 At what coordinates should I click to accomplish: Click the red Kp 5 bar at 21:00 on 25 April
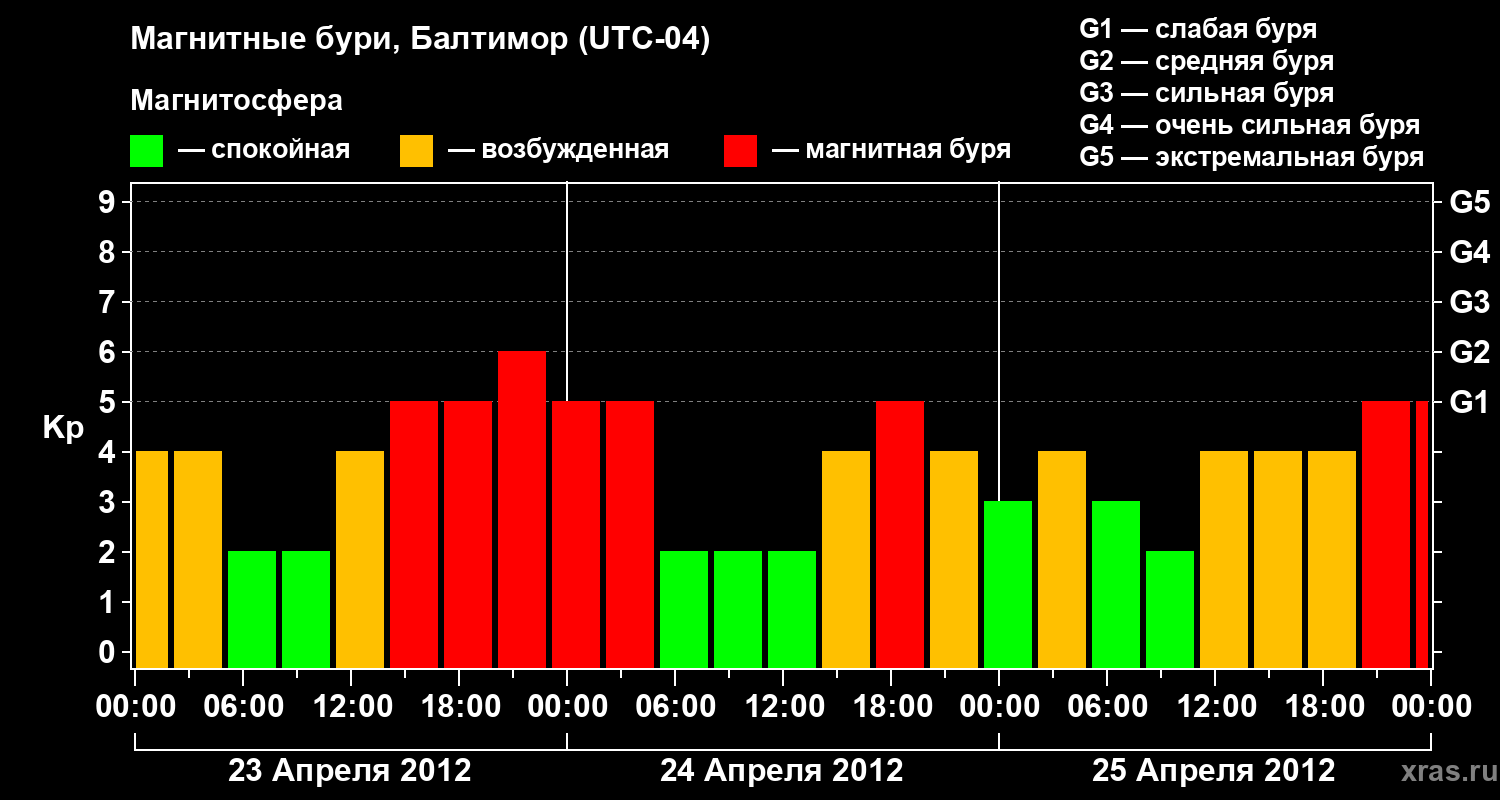click(1386, 534)
